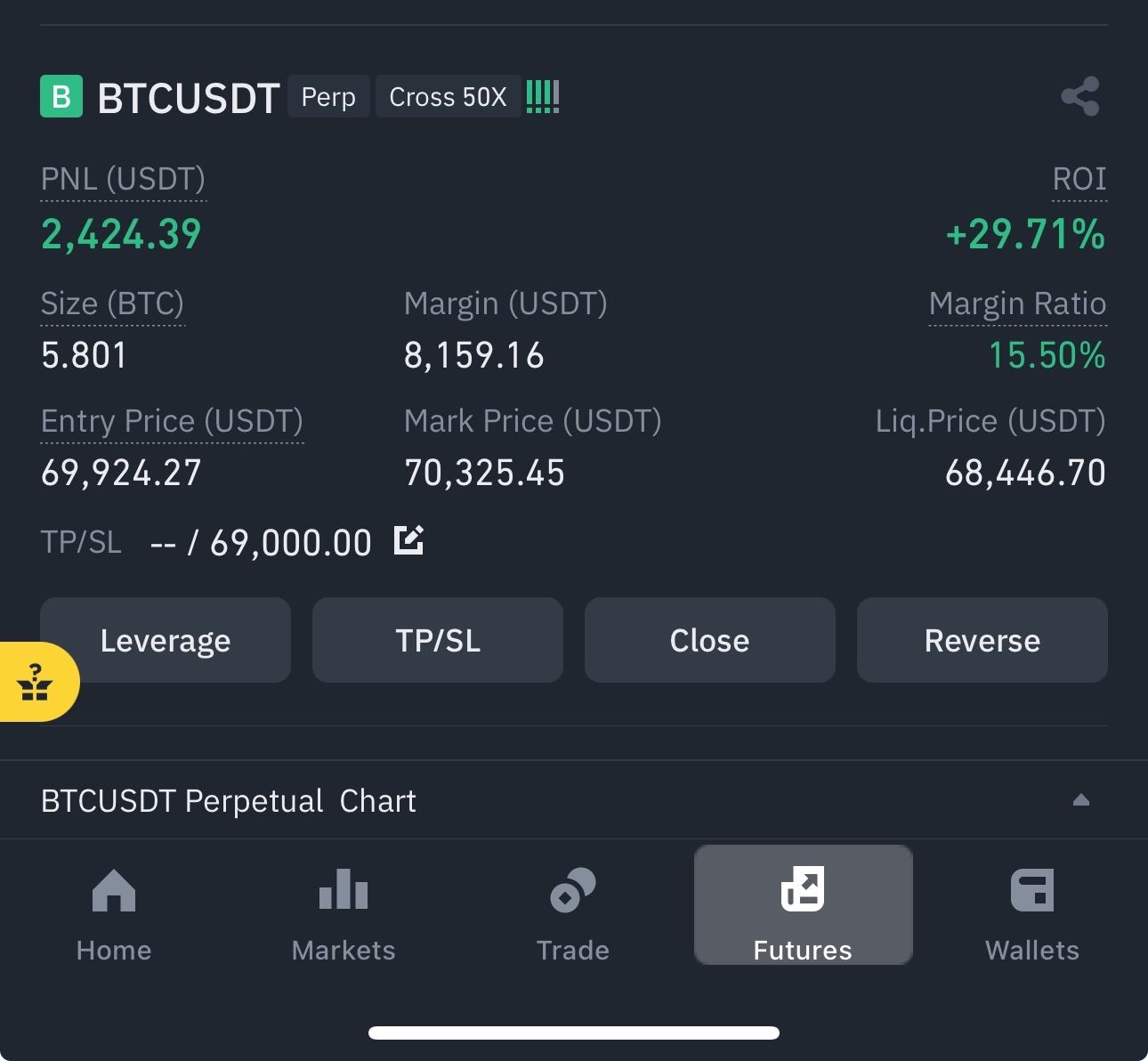This screenshot has height=1061, width=1148.
Task: Tap the underlined Margin Ratio label
Action: pyautogui.click(x=1017, y=304)
